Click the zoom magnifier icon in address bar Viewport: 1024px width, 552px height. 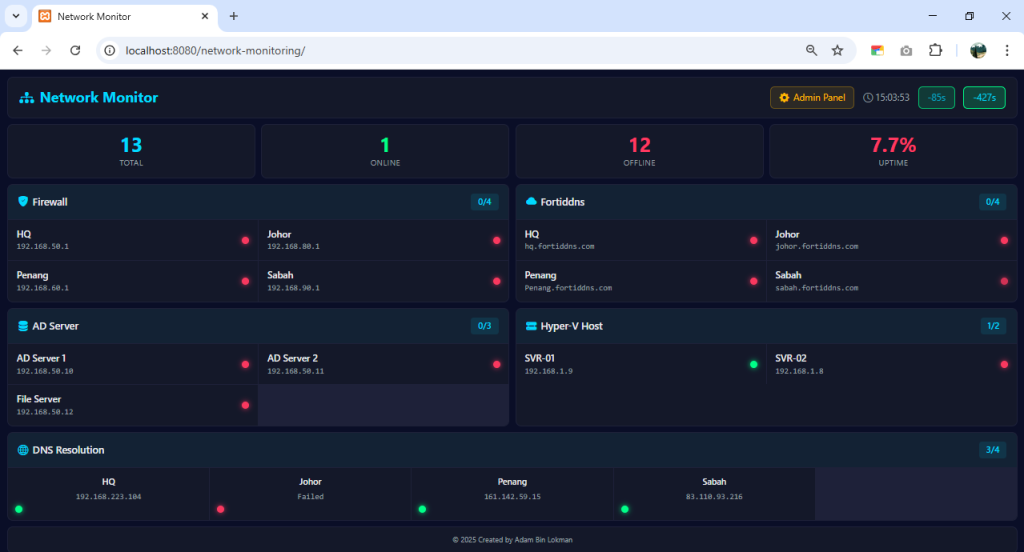pyautogui.click(x=811, y=50)
